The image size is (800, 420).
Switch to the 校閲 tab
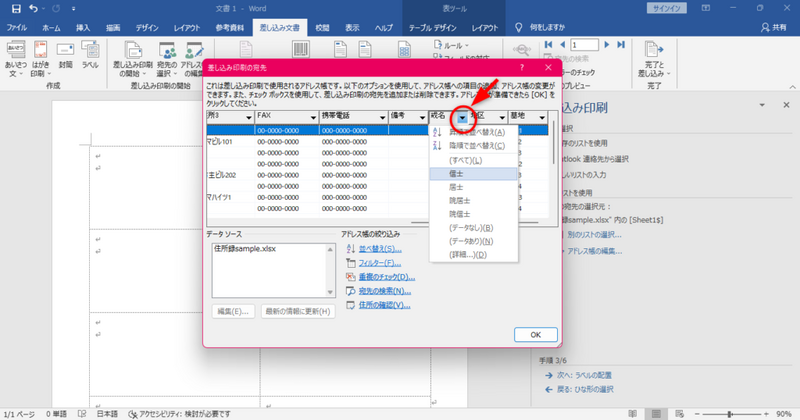pos(322,28)
